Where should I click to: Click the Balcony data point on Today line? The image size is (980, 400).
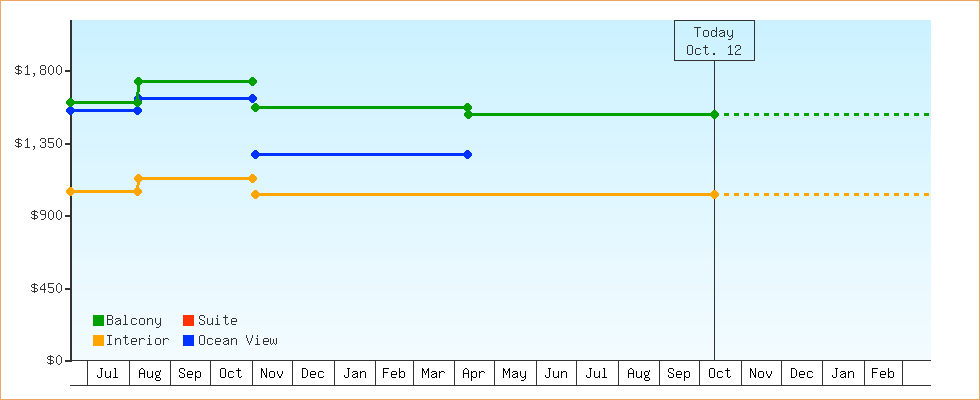click(714, 114)
